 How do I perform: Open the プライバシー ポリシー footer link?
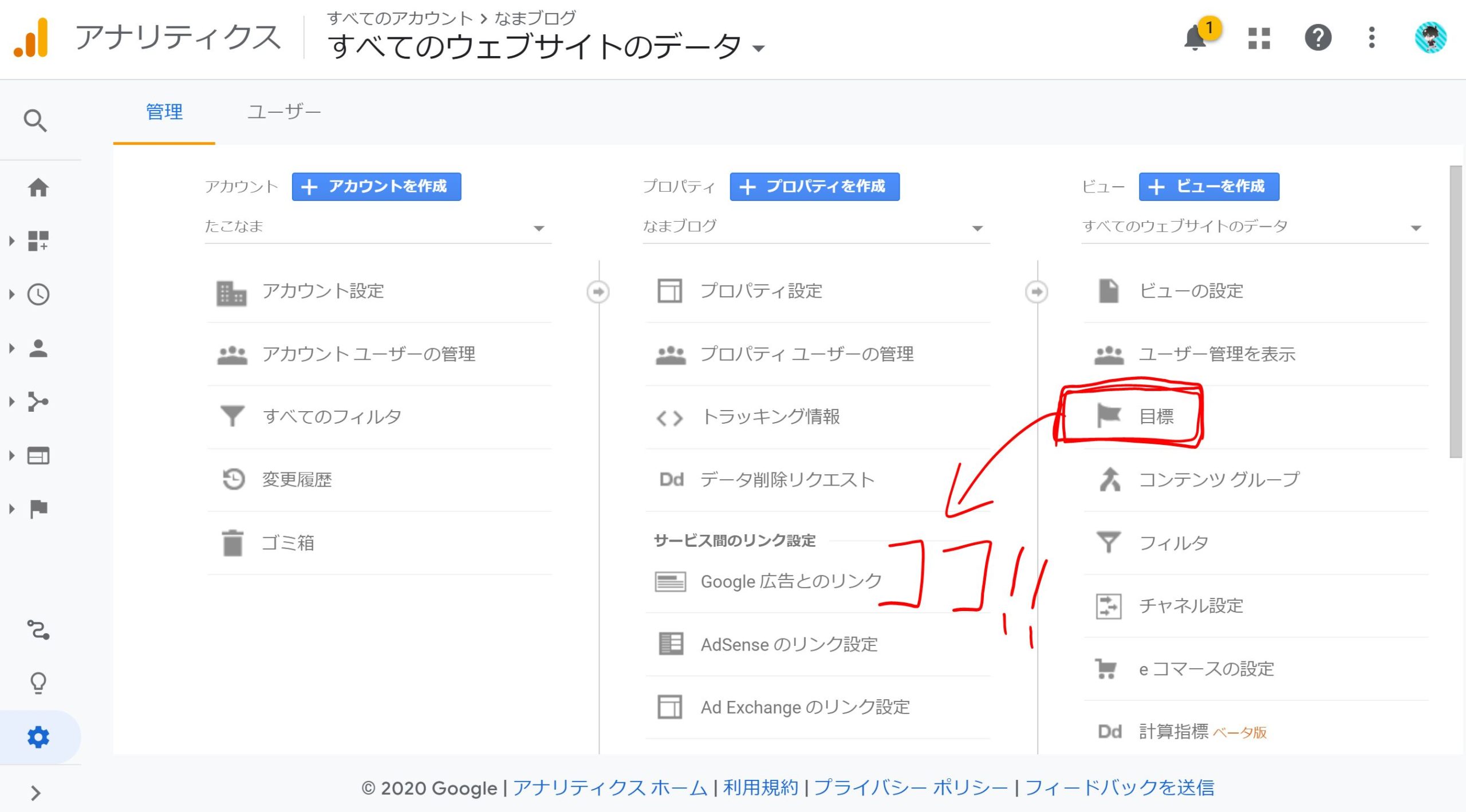911,788
